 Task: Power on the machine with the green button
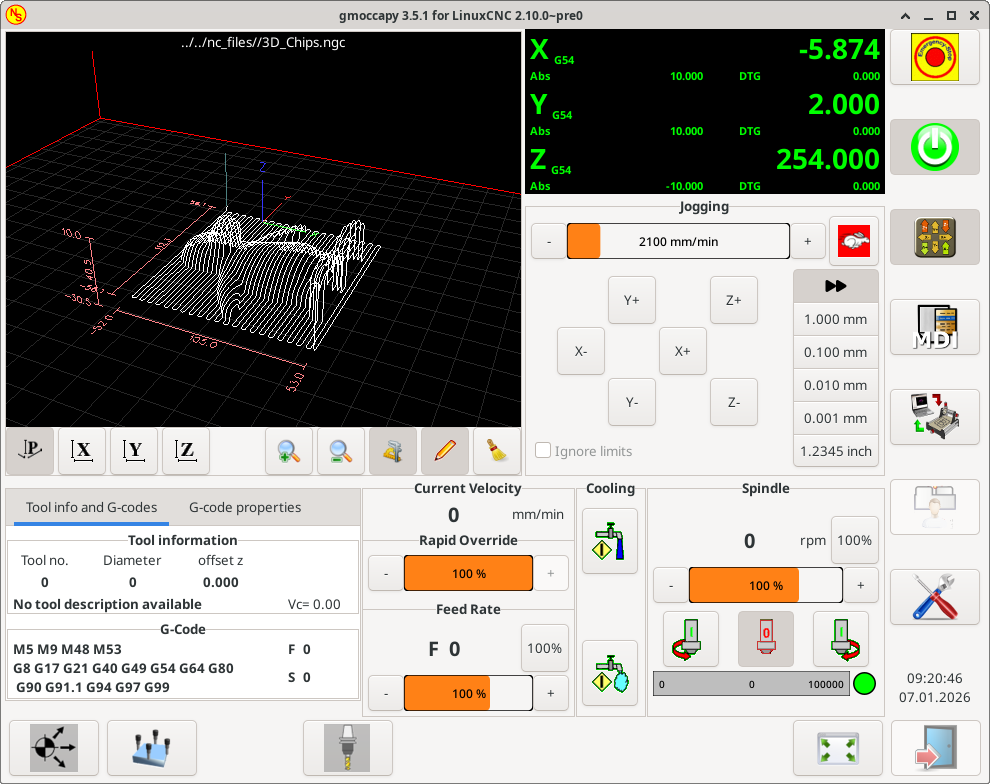pos(935,147)
